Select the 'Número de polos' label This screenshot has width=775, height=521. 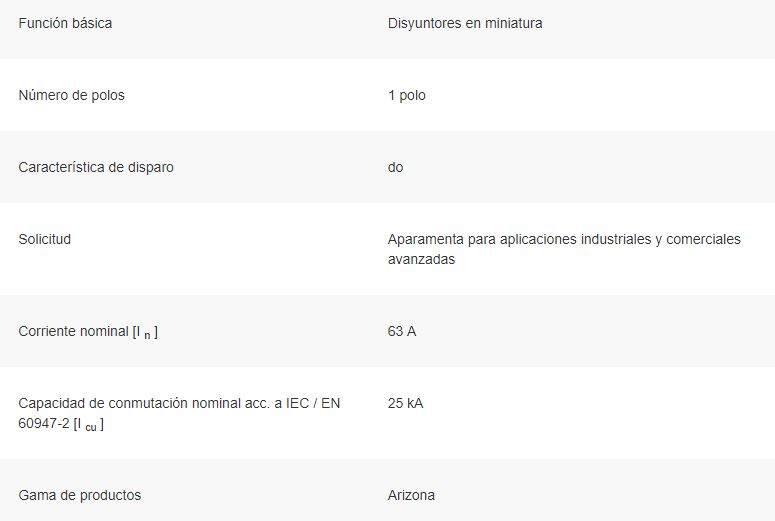pos(72,95)
